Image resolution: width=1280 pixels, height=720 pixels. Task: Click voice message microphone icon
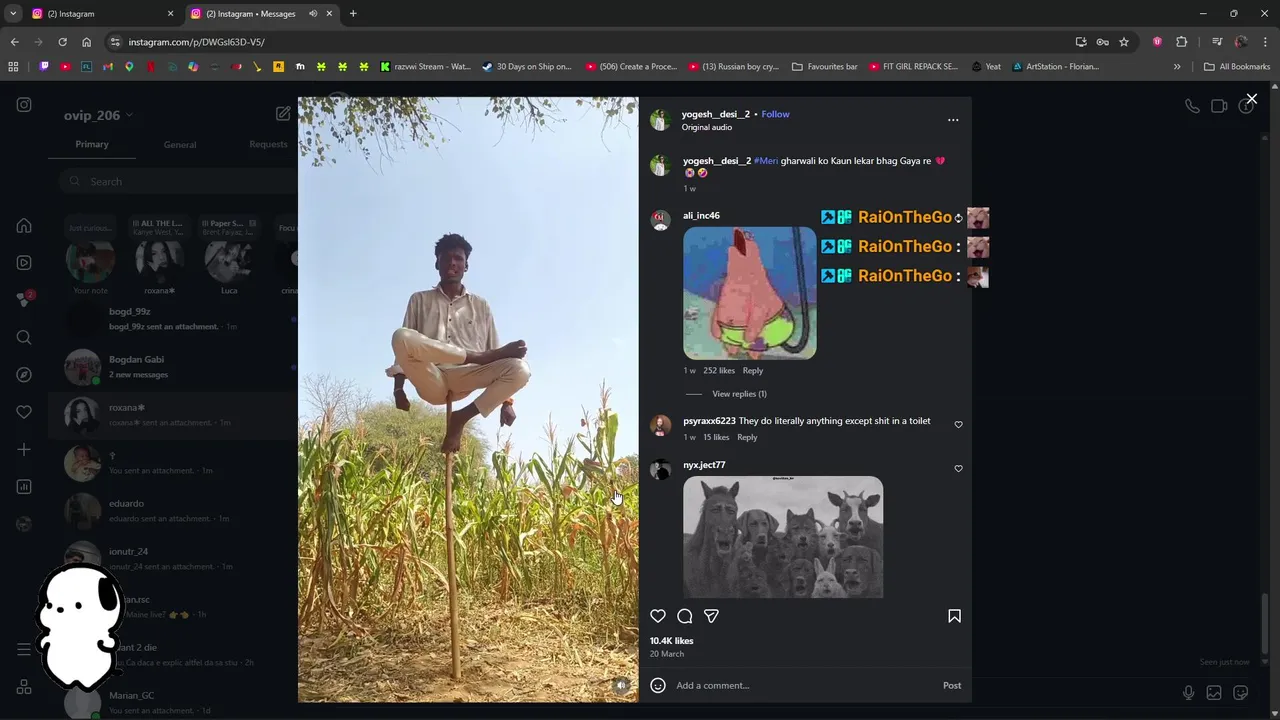tap(1188, 692)
